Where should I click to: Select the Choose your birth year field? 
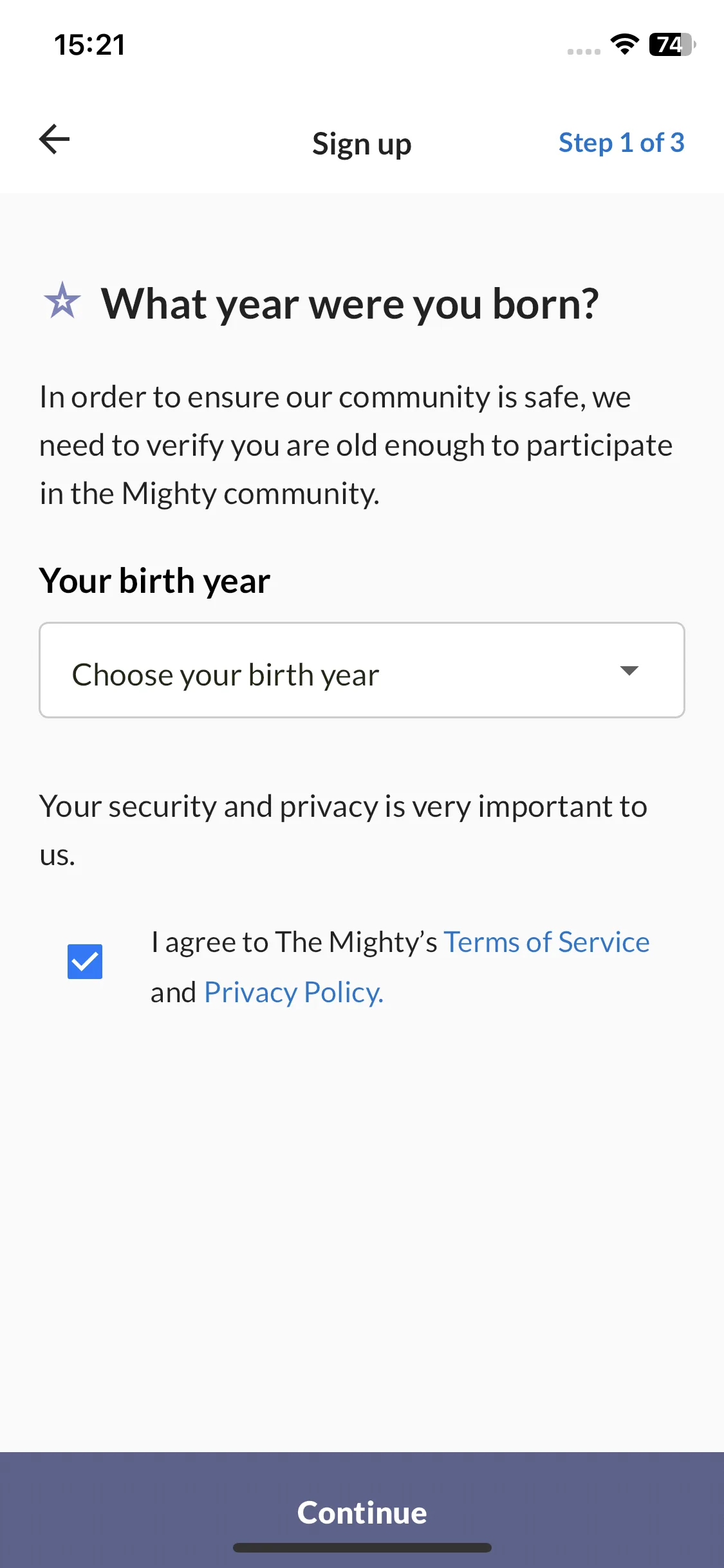click(x=362, y=670)
